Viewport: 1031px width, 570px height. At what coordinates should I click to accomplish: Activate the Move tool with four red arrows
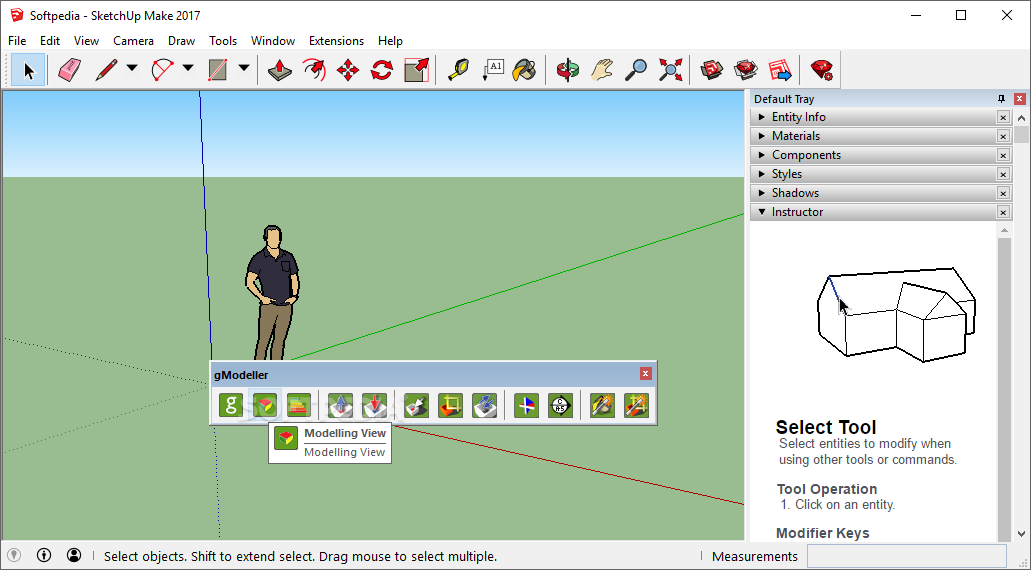[348, 70]
